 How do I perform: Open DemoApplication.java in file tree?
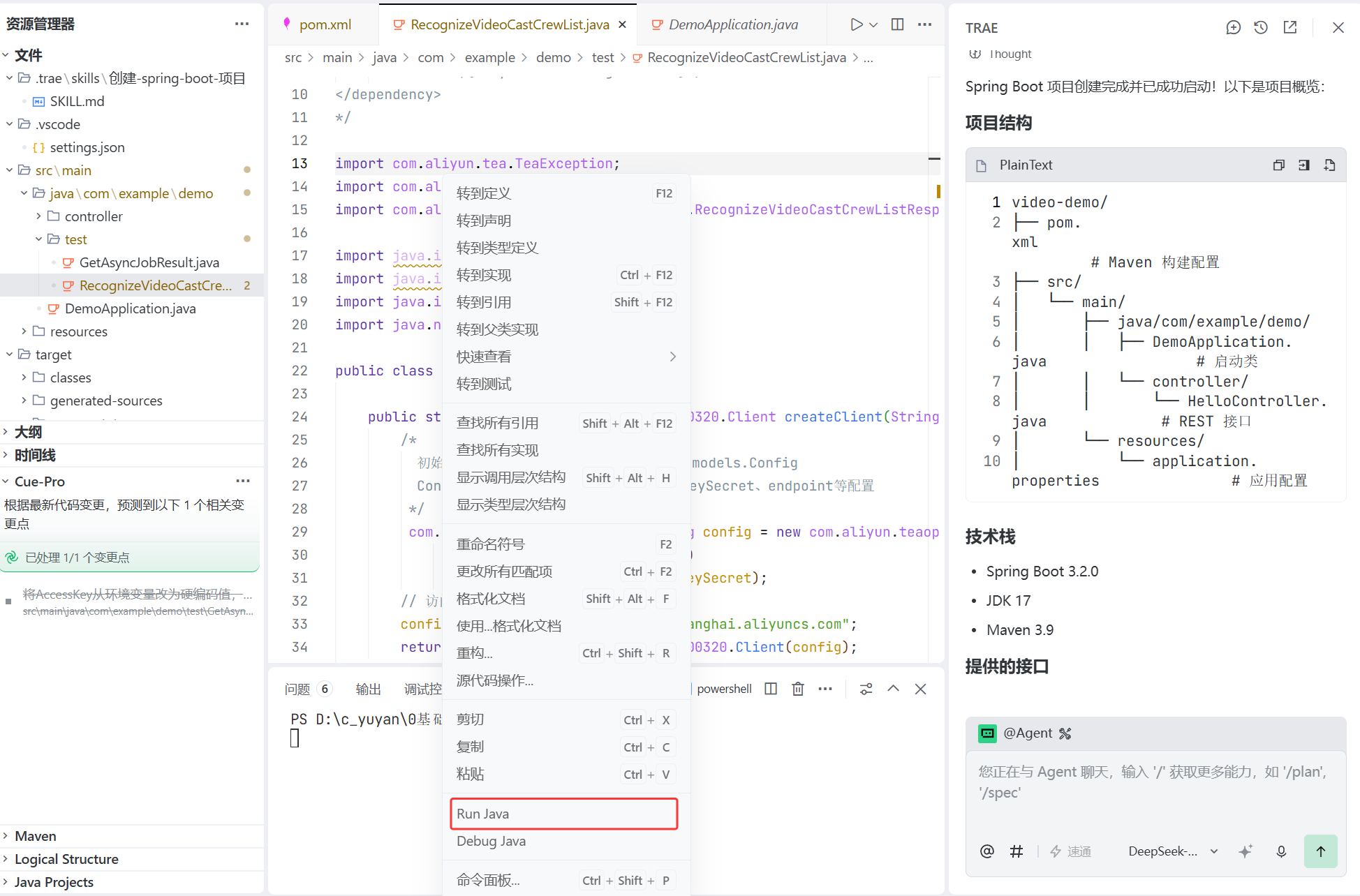click(130, 308)
